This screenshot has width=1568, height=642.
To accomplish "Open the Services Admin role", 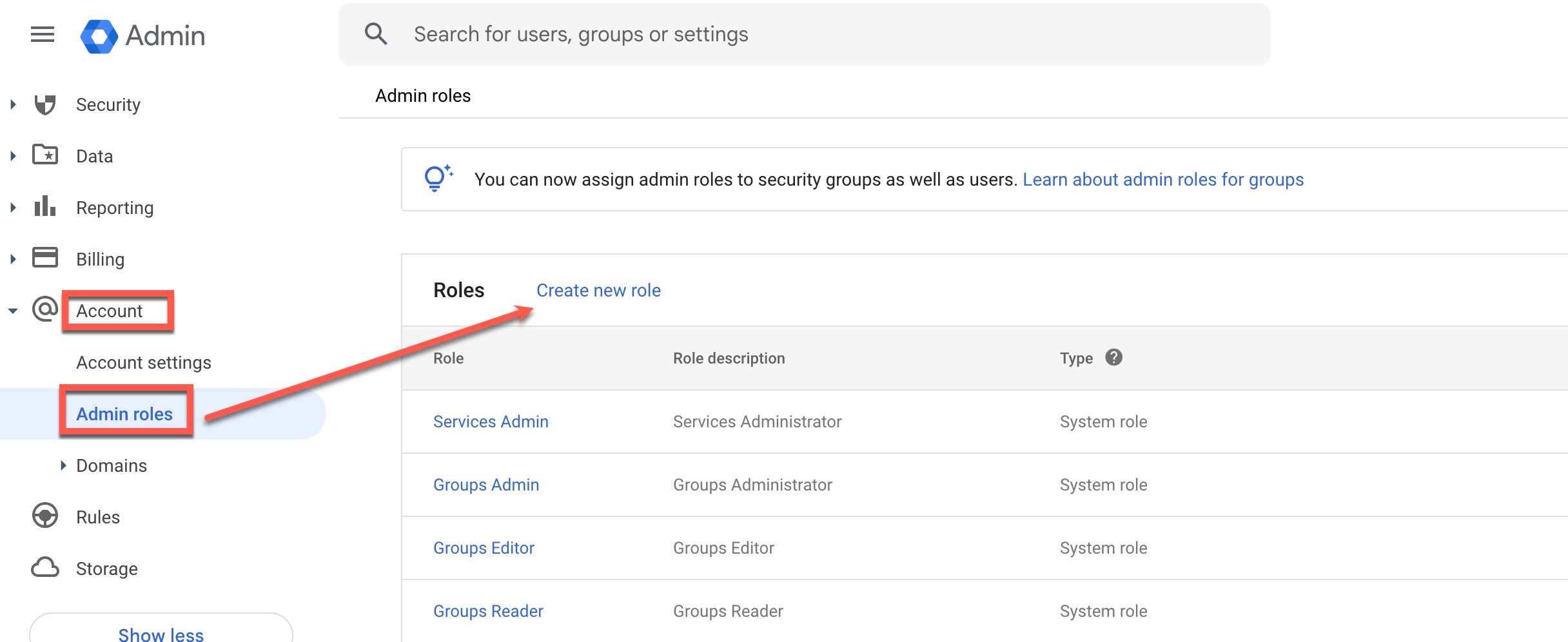I will point(491,422).
